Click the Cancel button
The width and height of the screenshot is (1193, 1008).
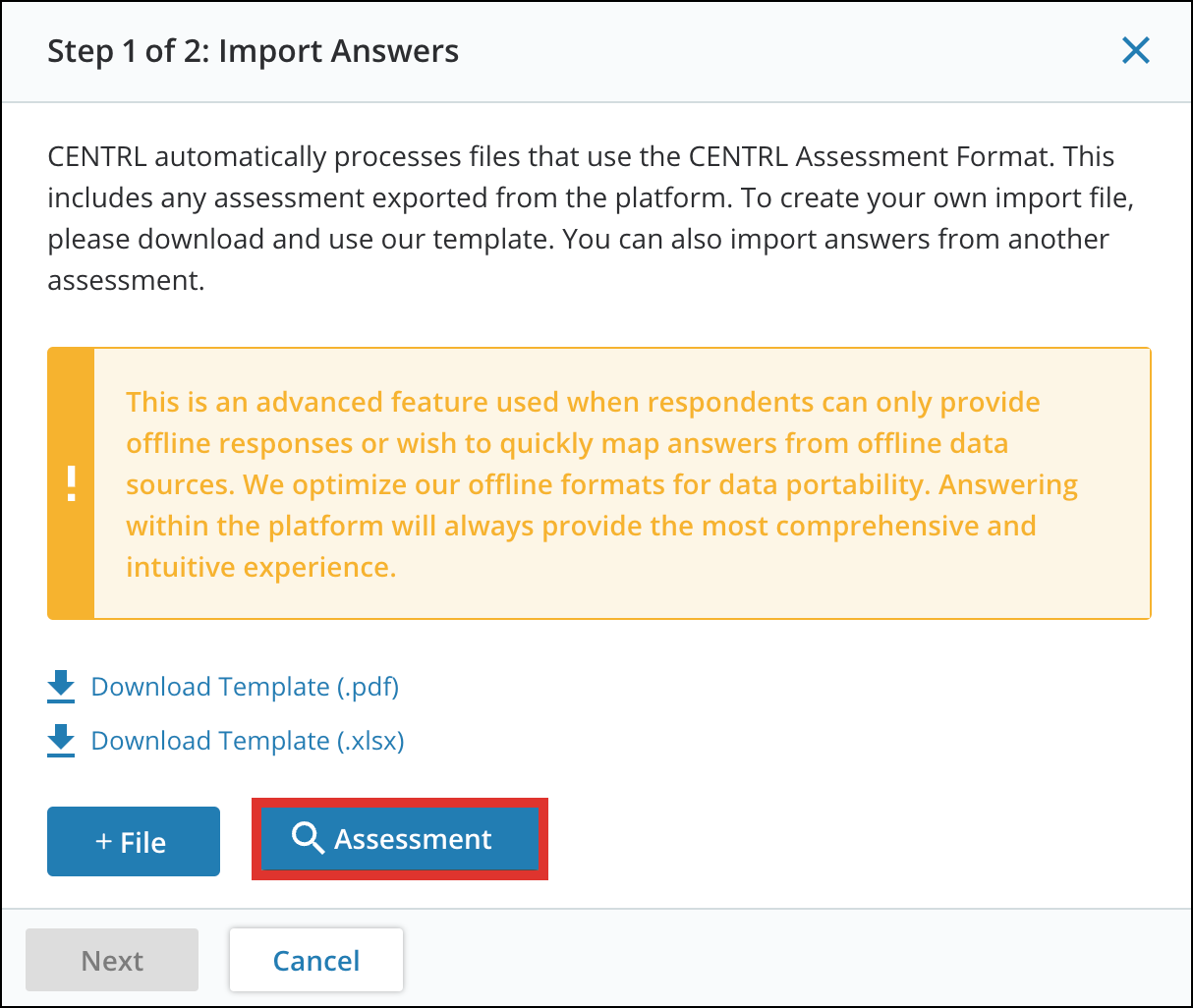click(x=315, y=960)
